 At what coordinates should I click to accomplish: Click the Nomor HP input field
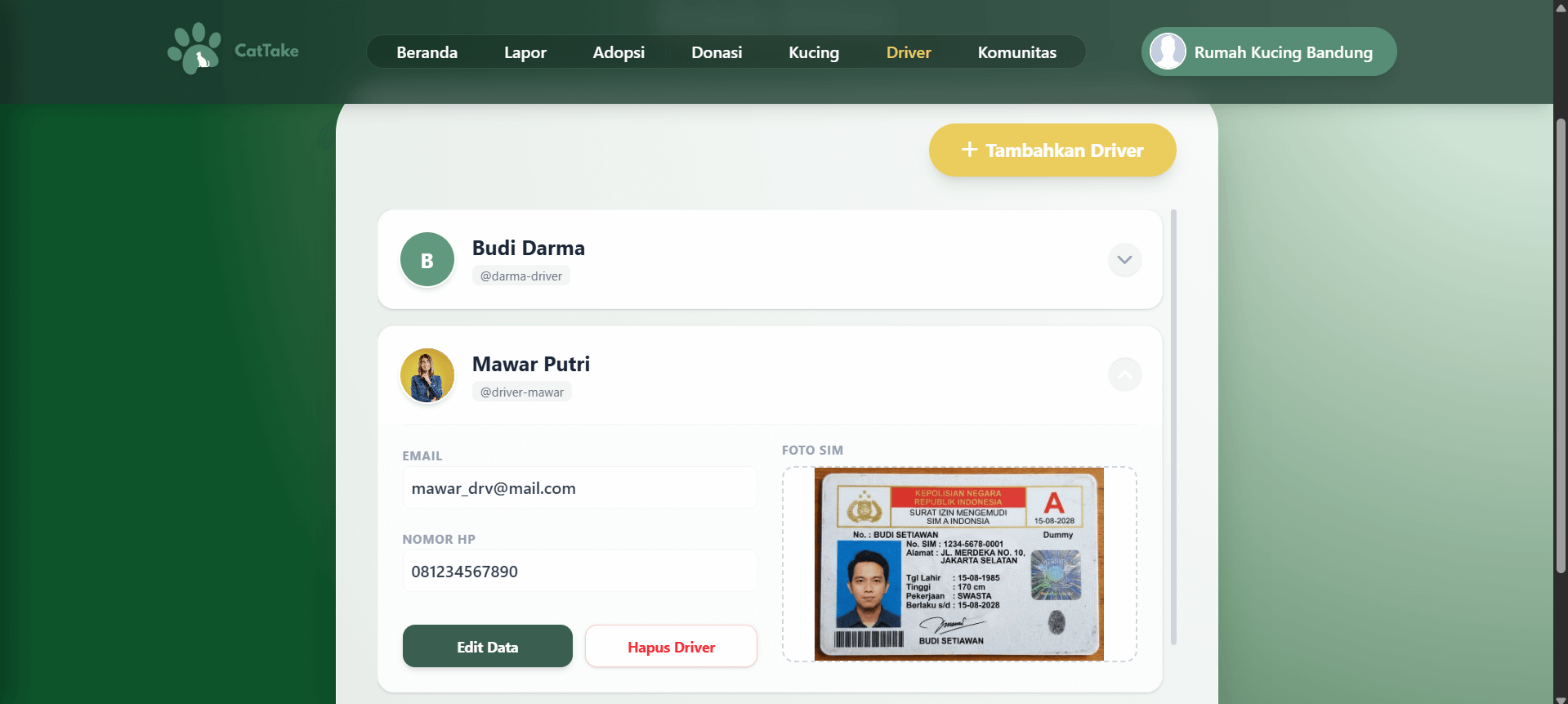pos(579,572)
